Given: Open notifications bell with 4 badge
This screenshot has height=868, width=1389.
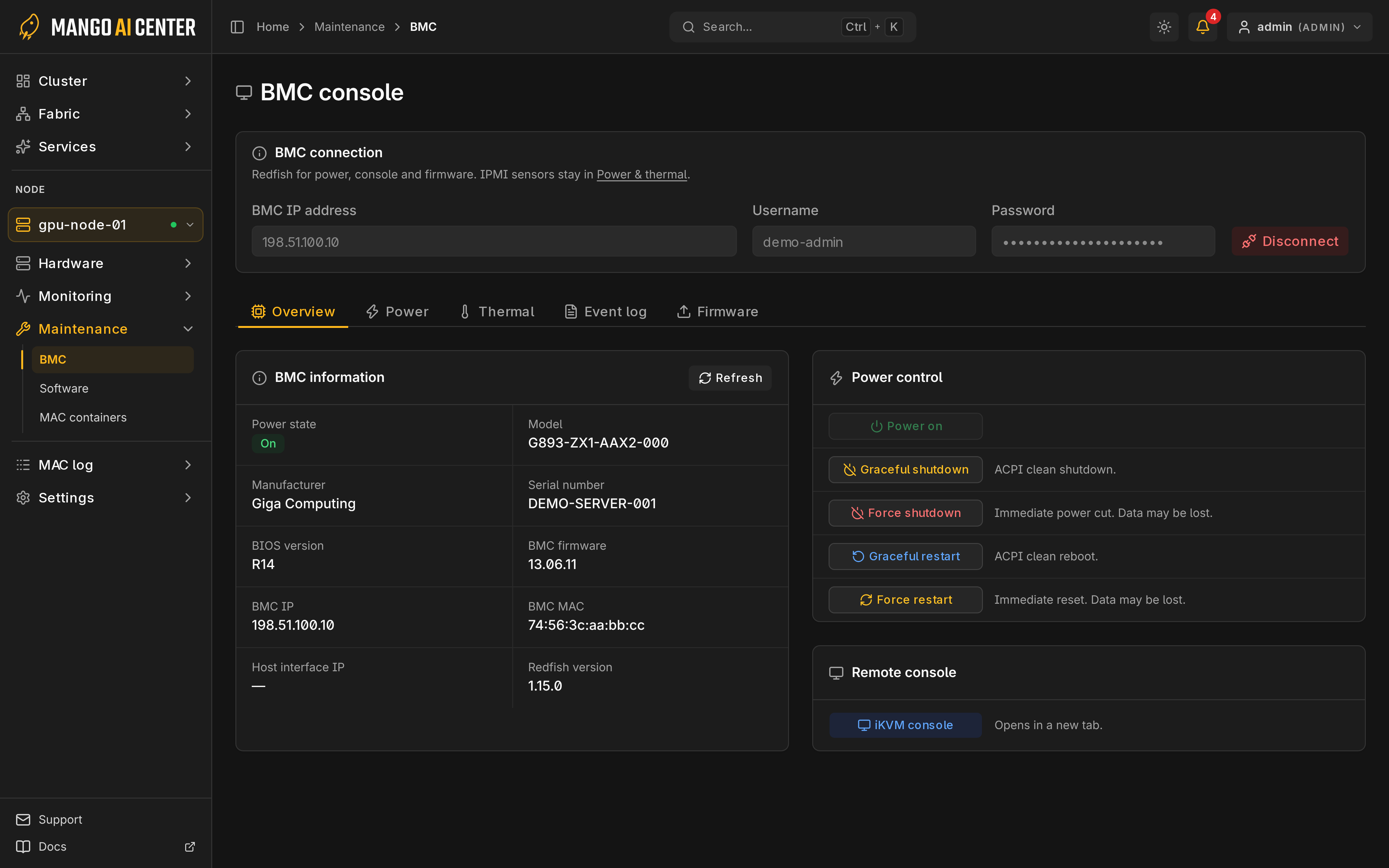Looking at the screenshot, I should 1203,27.
